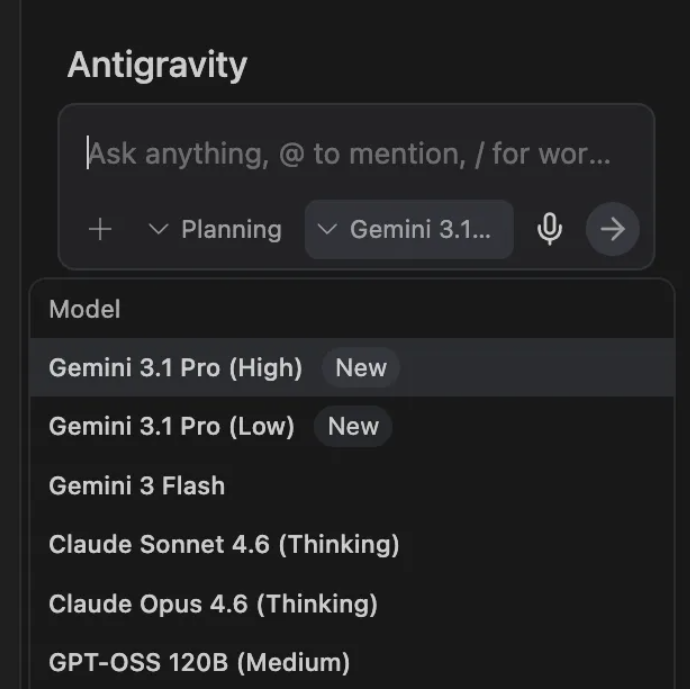Switch to Gemini 3 Flash model
Screen dimensions: 690x690
(x=137, y=486)
